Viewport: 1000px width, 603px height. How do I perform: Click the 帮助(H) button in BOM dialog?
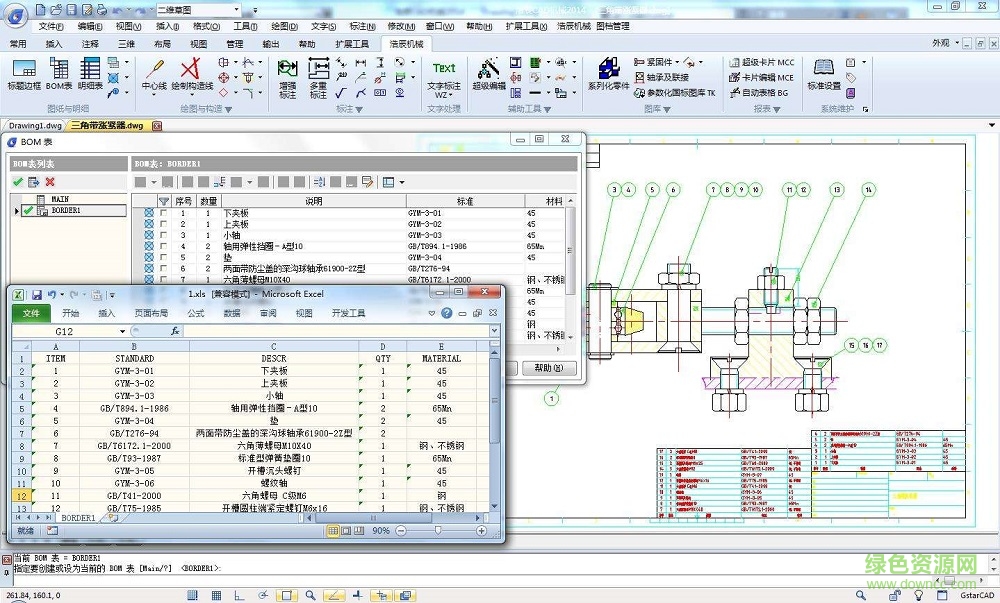pyautogui.click(x=549, y=368)
